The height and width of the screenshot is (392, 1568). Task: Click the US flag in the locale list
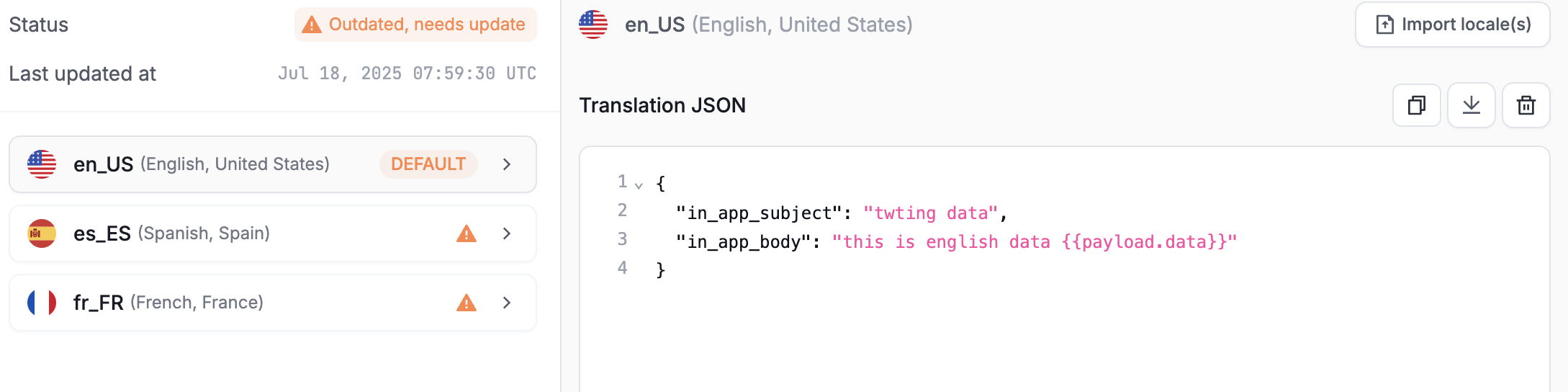[42, 164]
